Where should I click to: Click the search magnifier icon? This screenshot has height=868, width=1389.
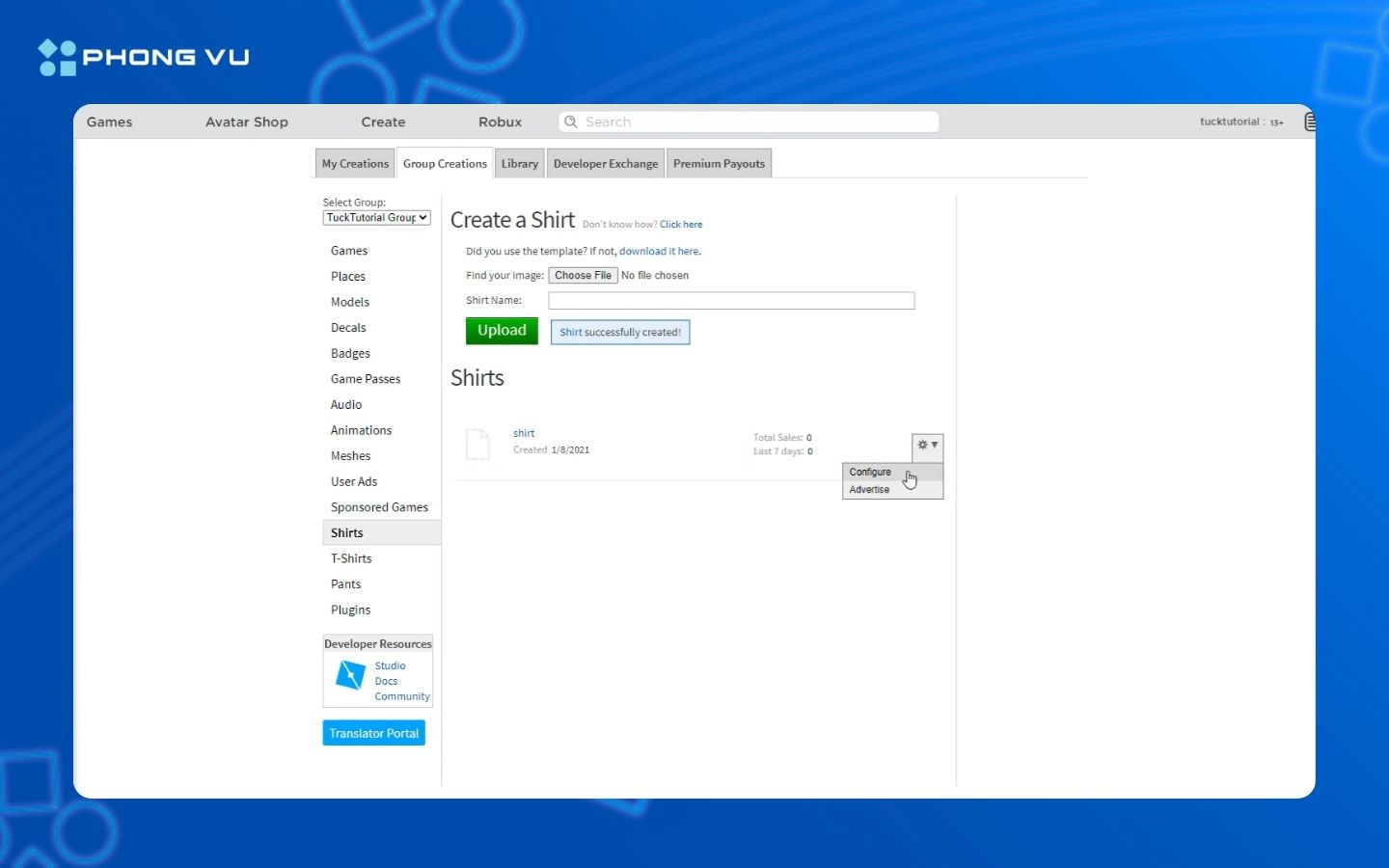pyautogui.click(x=571, y=122)
